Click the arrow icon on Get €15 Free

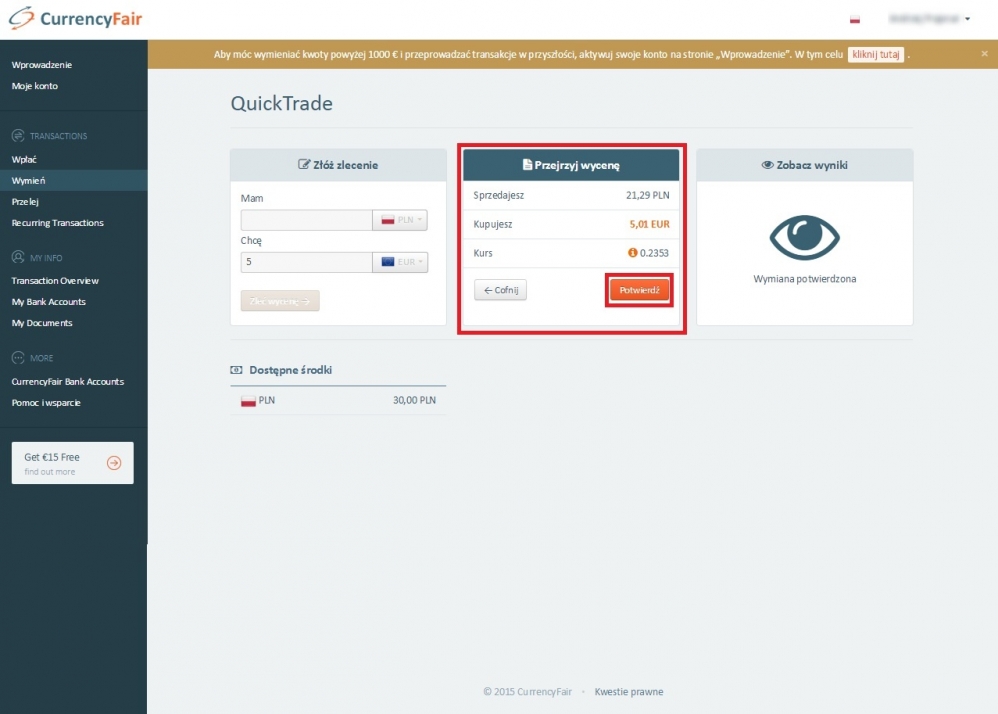[114, 463]
